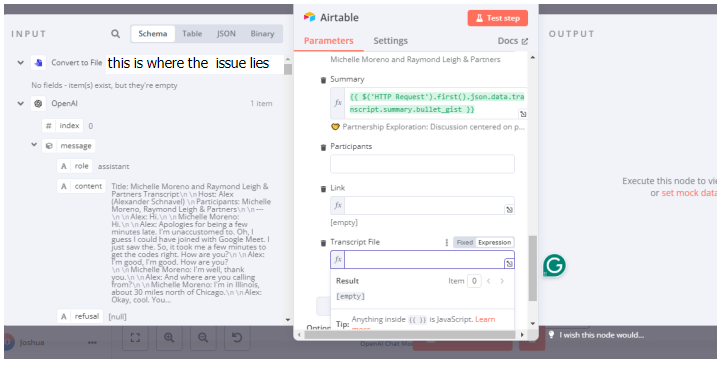Viewport: 720px width, 371px height.
Task: Click the search icon in the Input panel
Action: pyautogui.click(x=115, y=34)
